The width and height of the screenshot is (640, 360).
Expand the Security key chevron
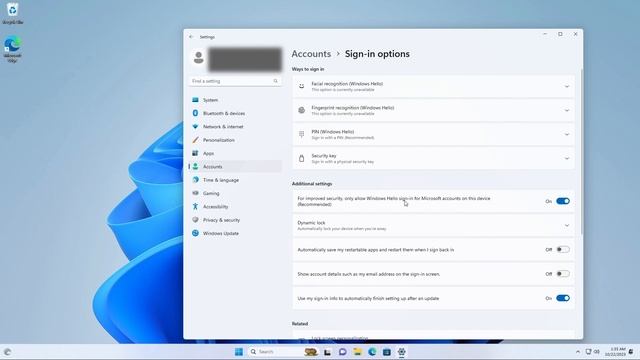coord(567,158)
